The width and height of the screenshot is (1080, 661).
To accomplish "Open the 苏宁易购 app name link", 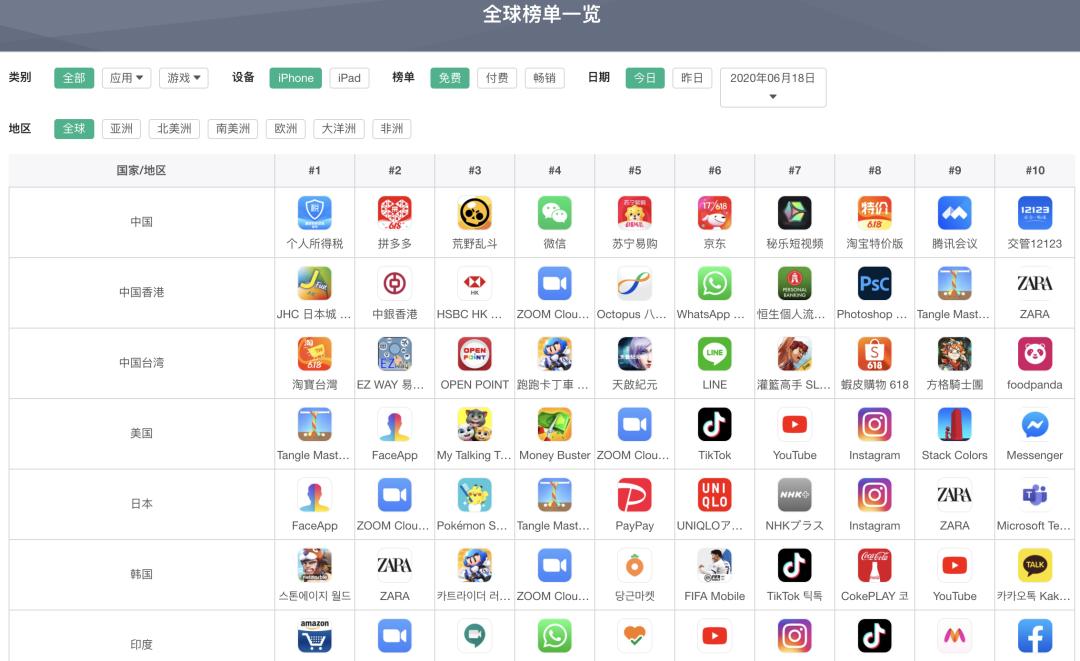I will [634, 244].
